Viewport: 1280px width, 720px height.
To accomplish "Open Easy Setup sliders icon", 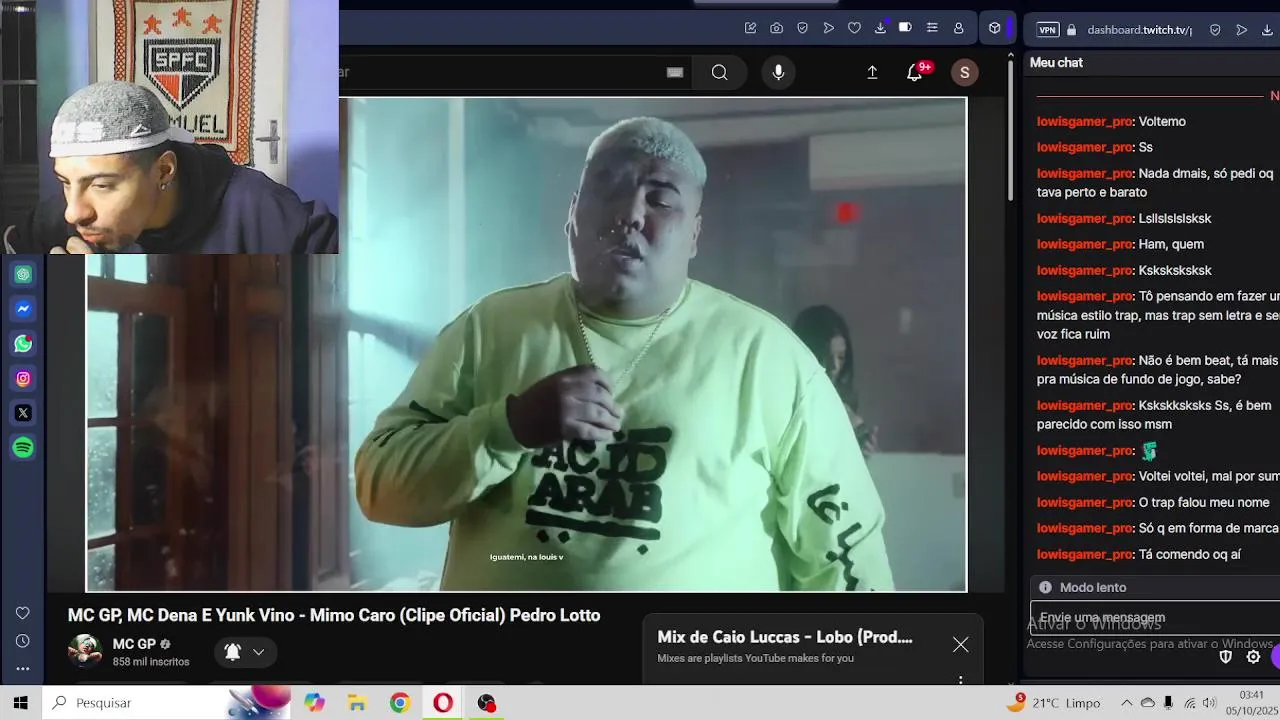I will point(932,28).
